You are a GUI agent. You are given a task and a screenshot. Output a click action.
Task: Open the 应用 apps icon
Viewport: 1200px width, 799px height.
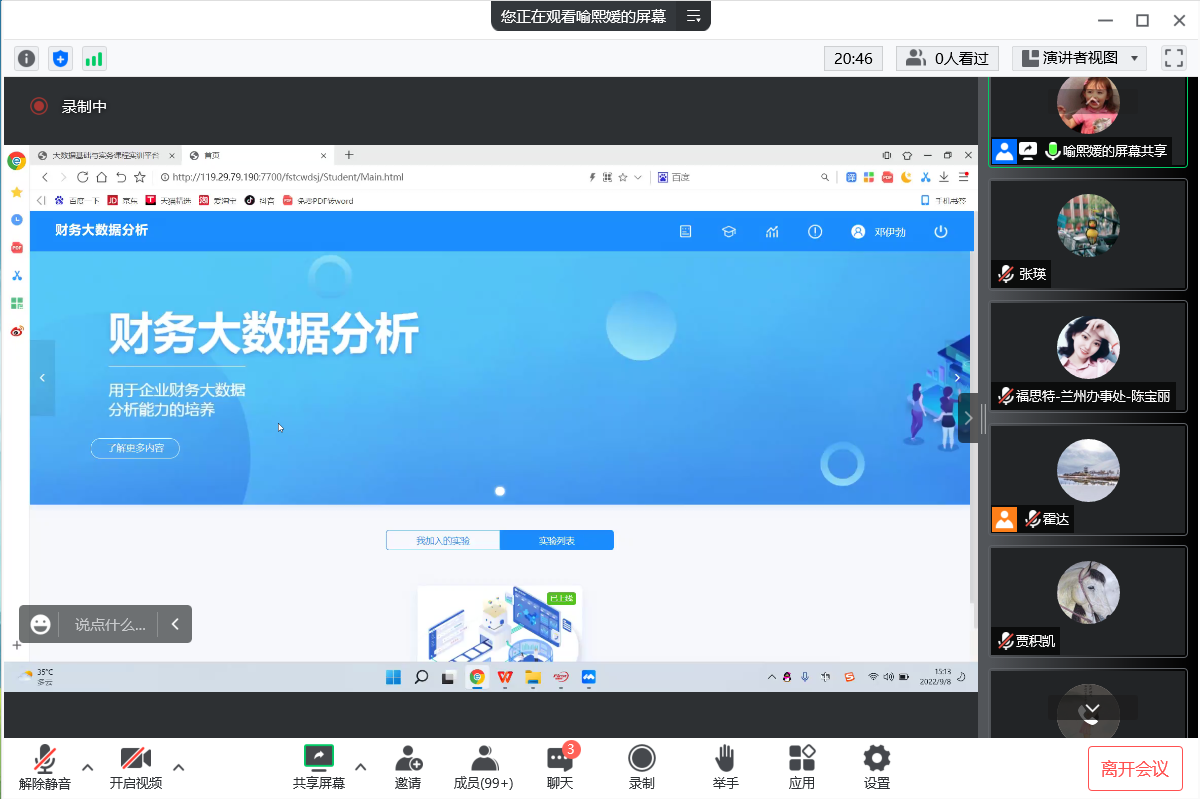pos(801,767)
